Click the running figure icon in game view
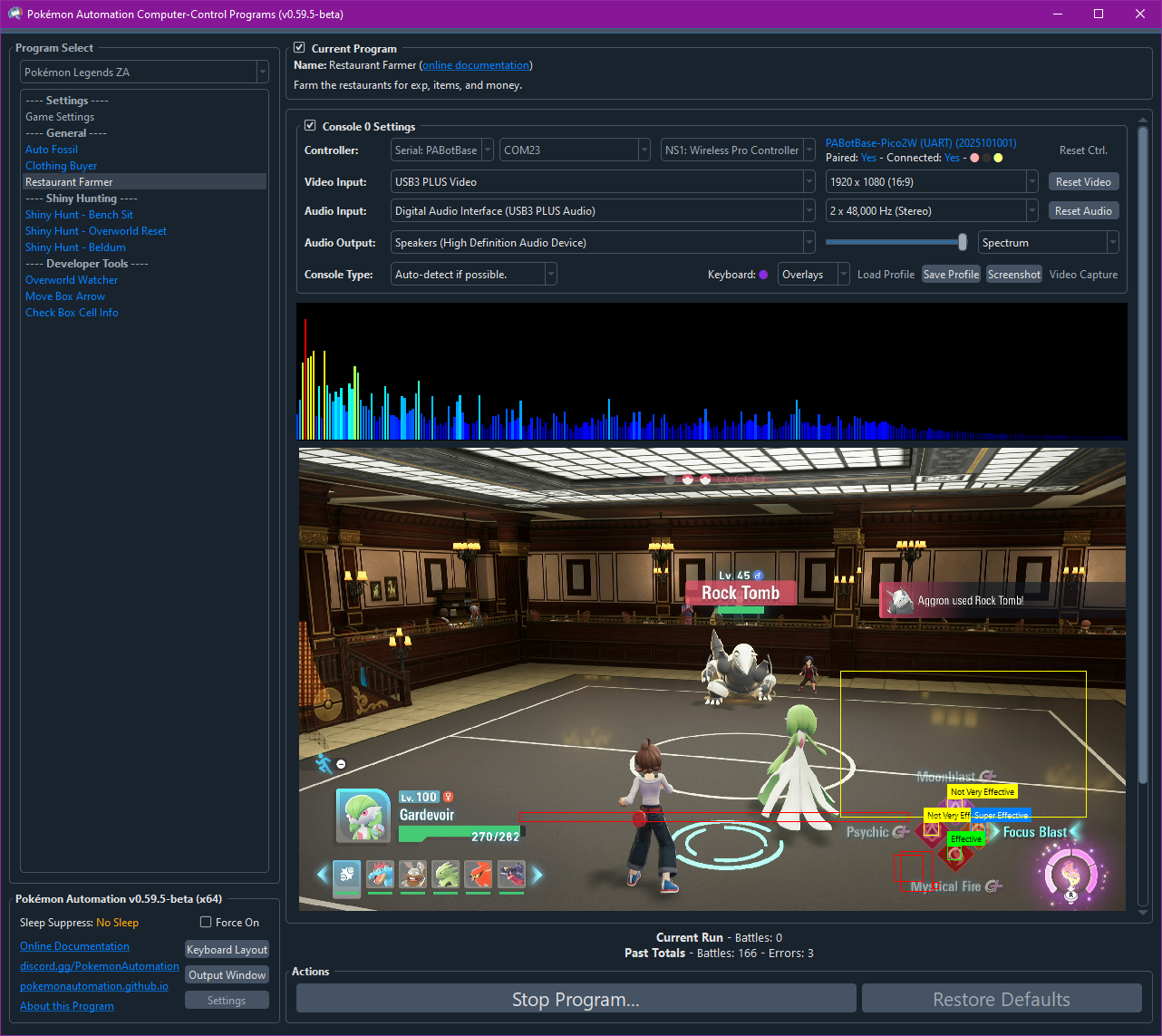Screen dimensions: 1162x1036 (324, 763)
